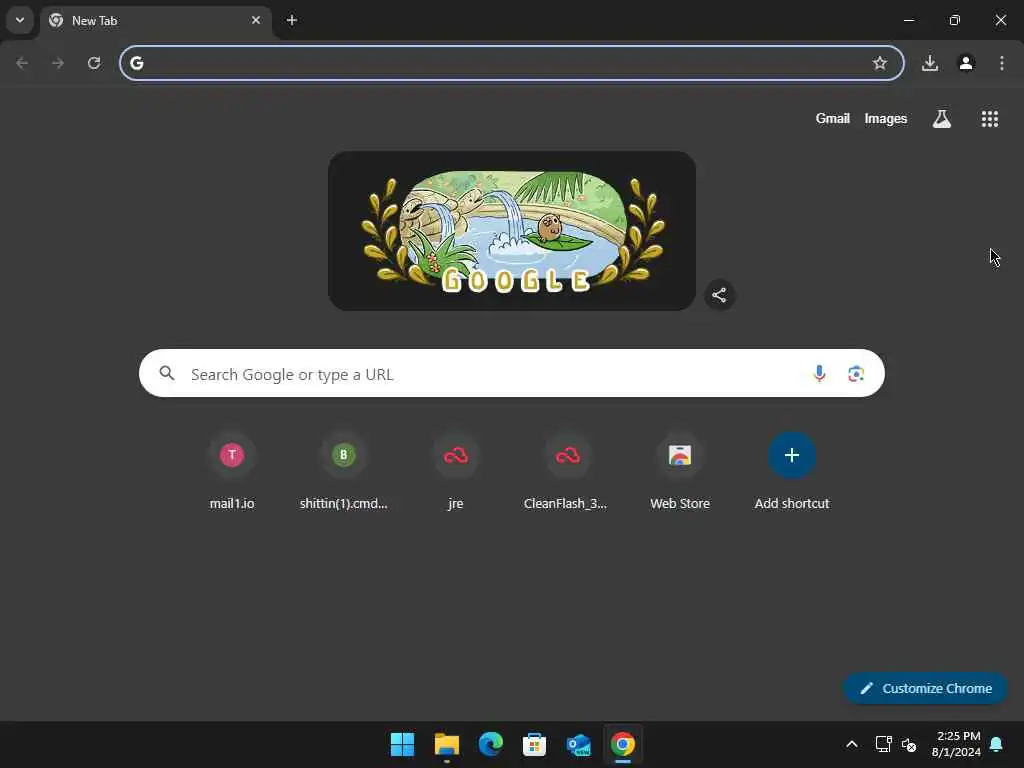Click the forward navigation arrow
Viewport: 1024px width, 768px height.
coord(57,63)
